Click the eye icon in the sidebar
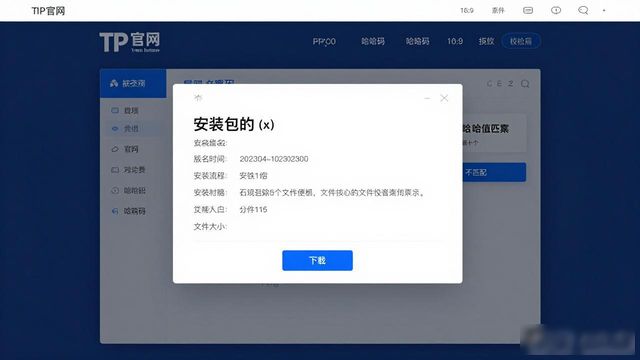 pyautogui.click(x=115, y=129)
